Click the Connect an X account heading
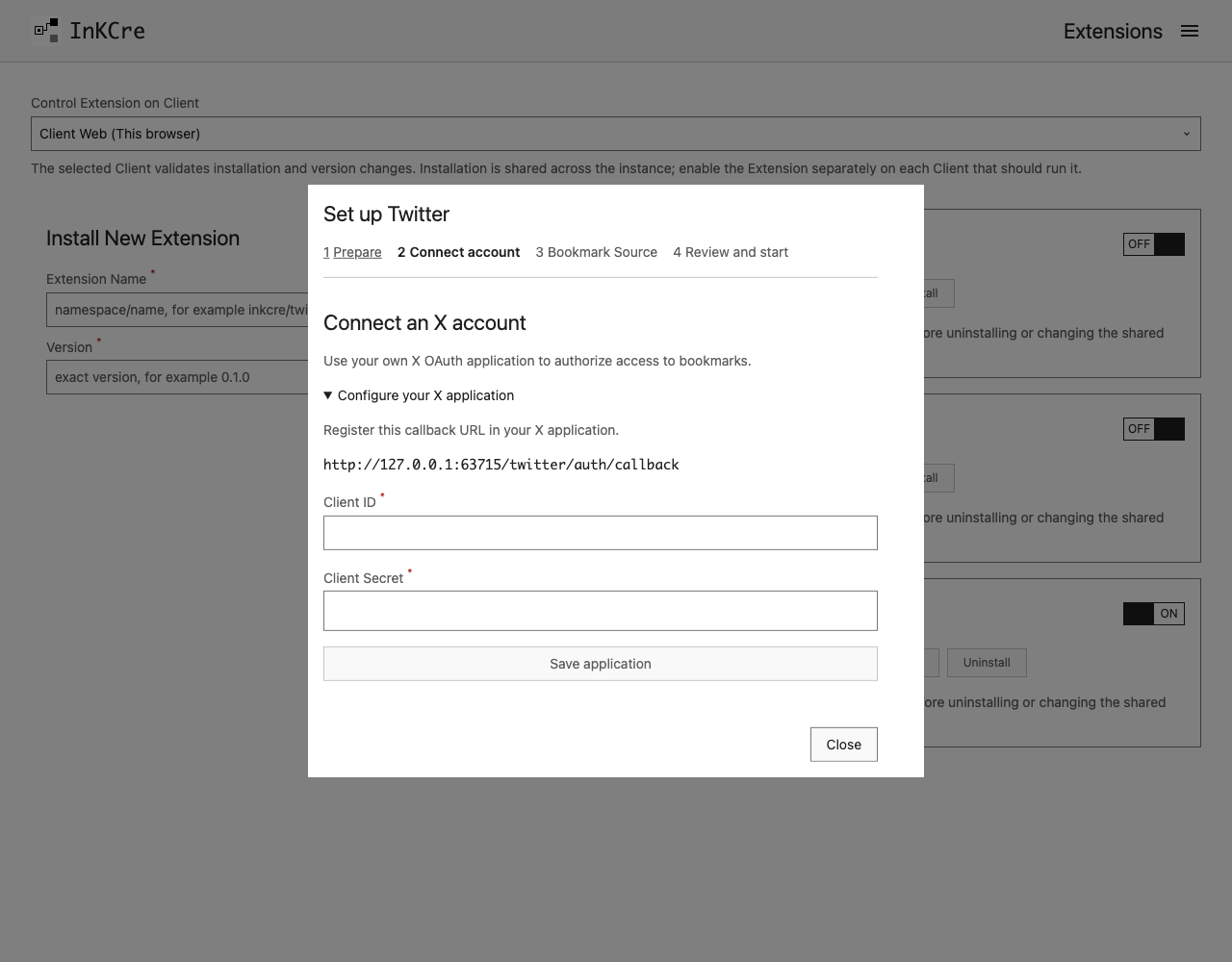 pos(424,323)
